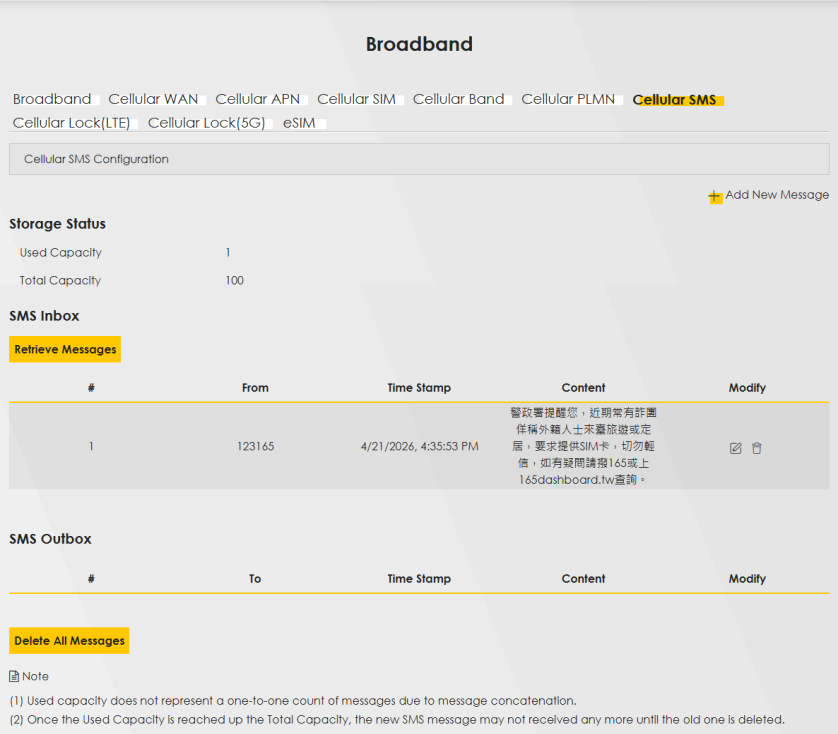Screen dimensions: 838x734
Task: Click the SMS Outbox heading
Action: click(50, 539)
